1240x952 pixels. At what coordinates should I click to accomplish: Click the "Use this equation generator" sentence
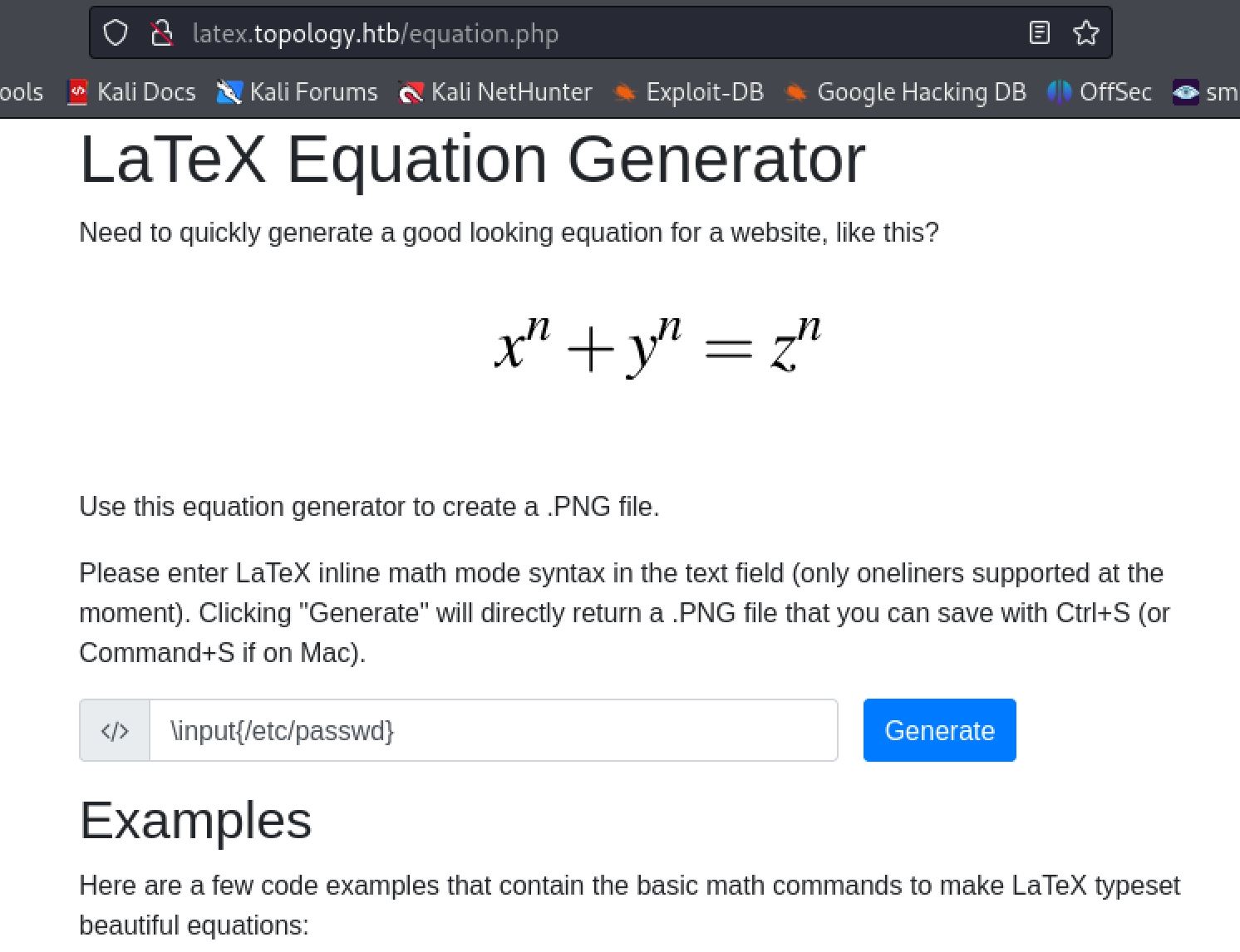pyautogui.click(x=369, y=507)
